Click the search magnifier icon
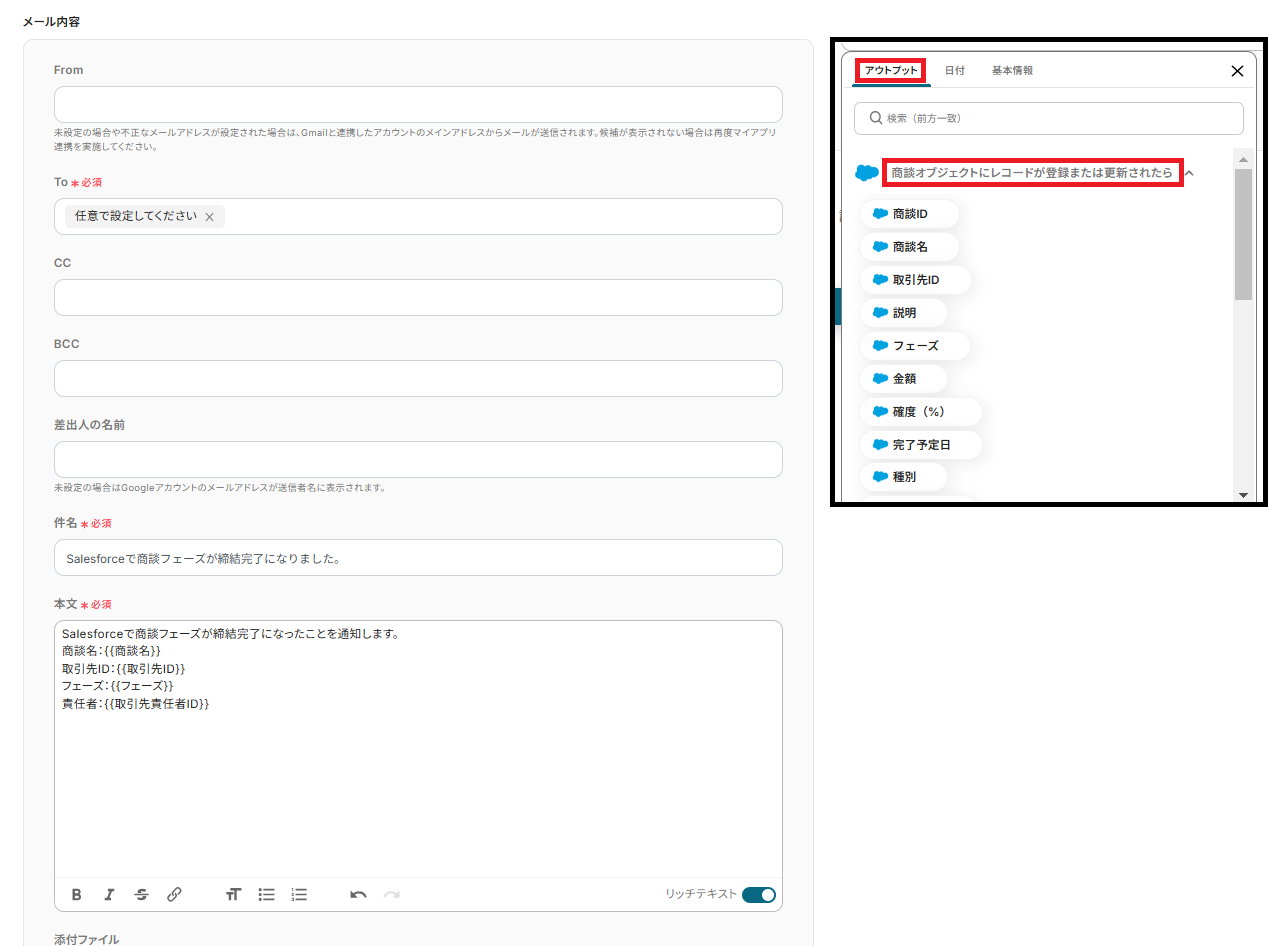Image resolution: width=1286 pixels, height=946 pixels. (x=875, y=118)
